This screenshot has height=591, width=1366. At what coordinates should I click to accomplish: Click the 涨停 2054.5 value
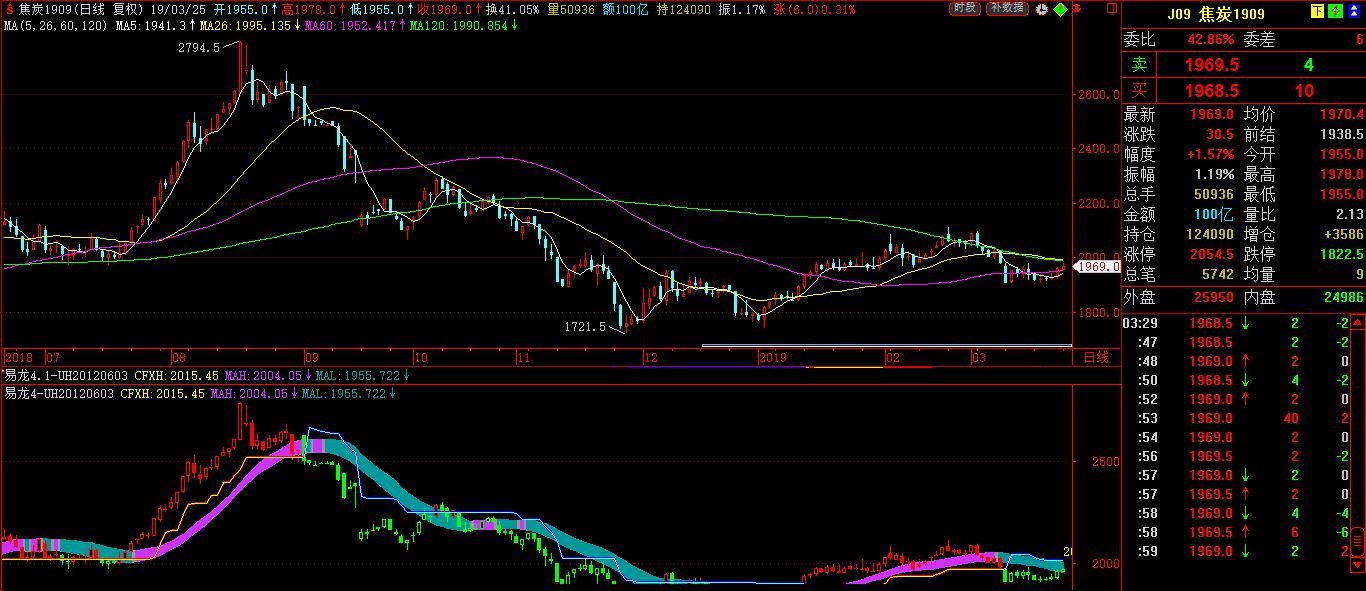tap(1212, 254)
